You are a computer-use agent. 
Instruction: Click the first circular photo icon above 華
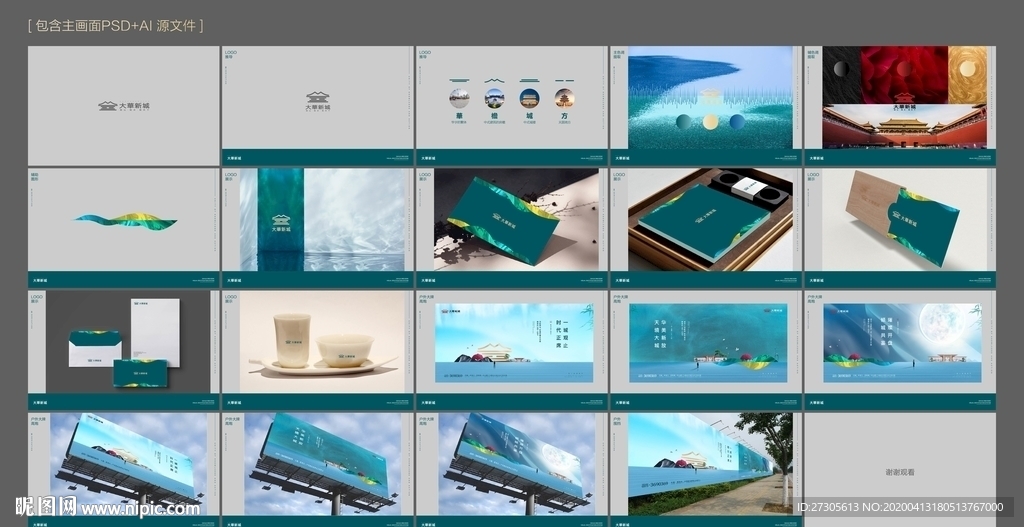click(x=459, y=98)
